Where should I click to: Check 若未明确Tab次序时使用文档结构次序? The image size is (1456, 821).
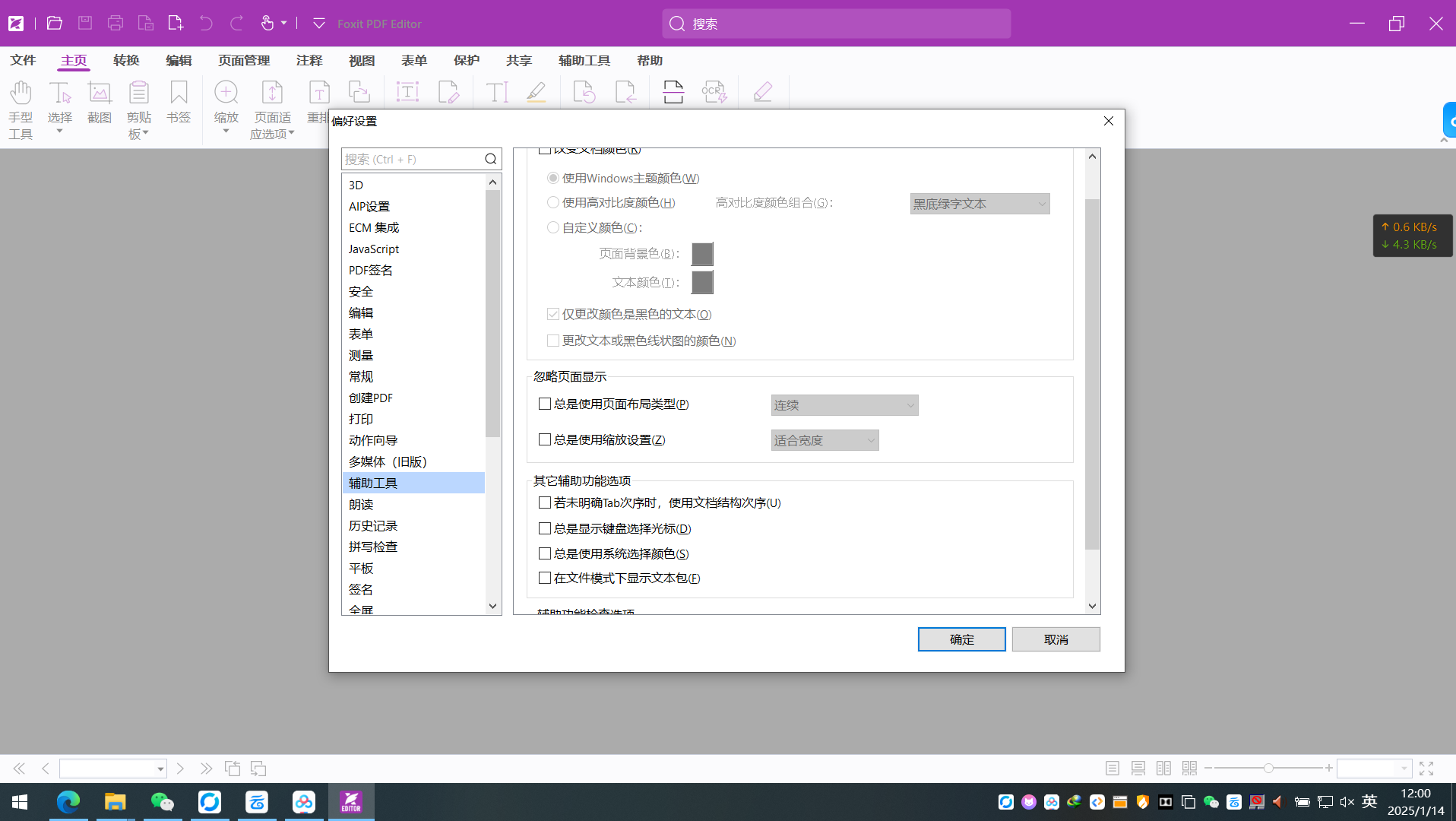tap(545, 502)
